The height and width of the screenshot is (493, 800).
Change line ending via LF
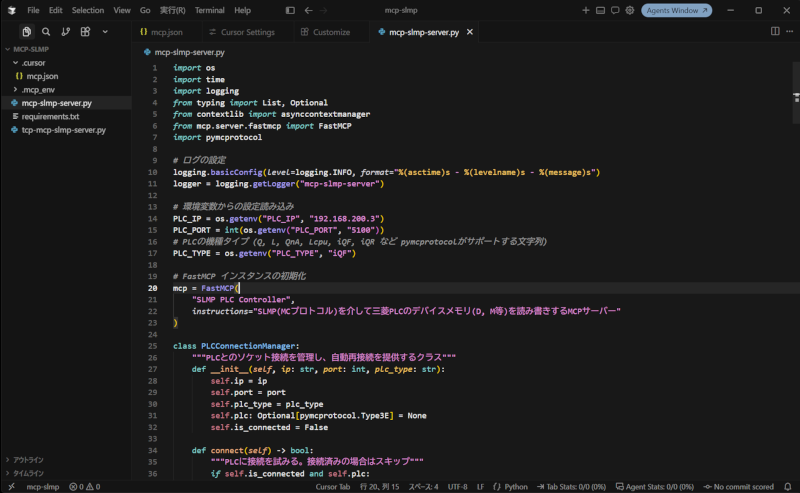click(480, 487)
